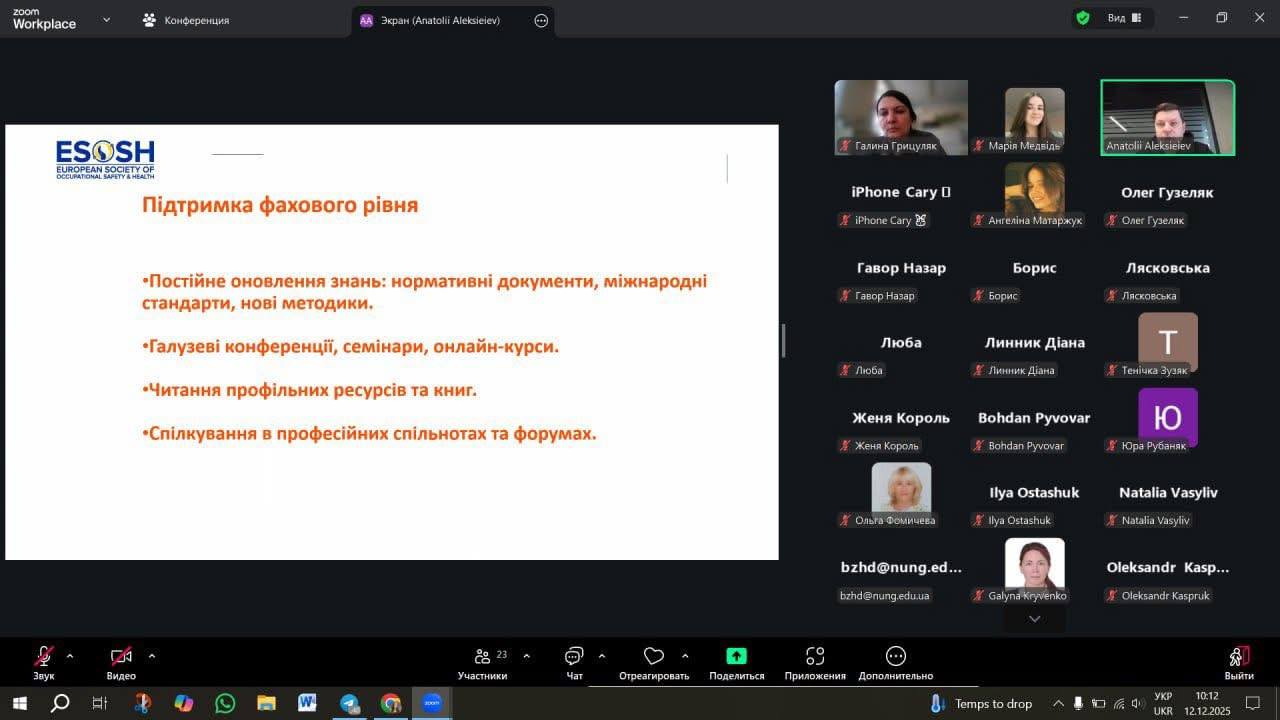
Task: Click the Leave meeting button
Action: pyautogui.click(x=1239, y=663)
